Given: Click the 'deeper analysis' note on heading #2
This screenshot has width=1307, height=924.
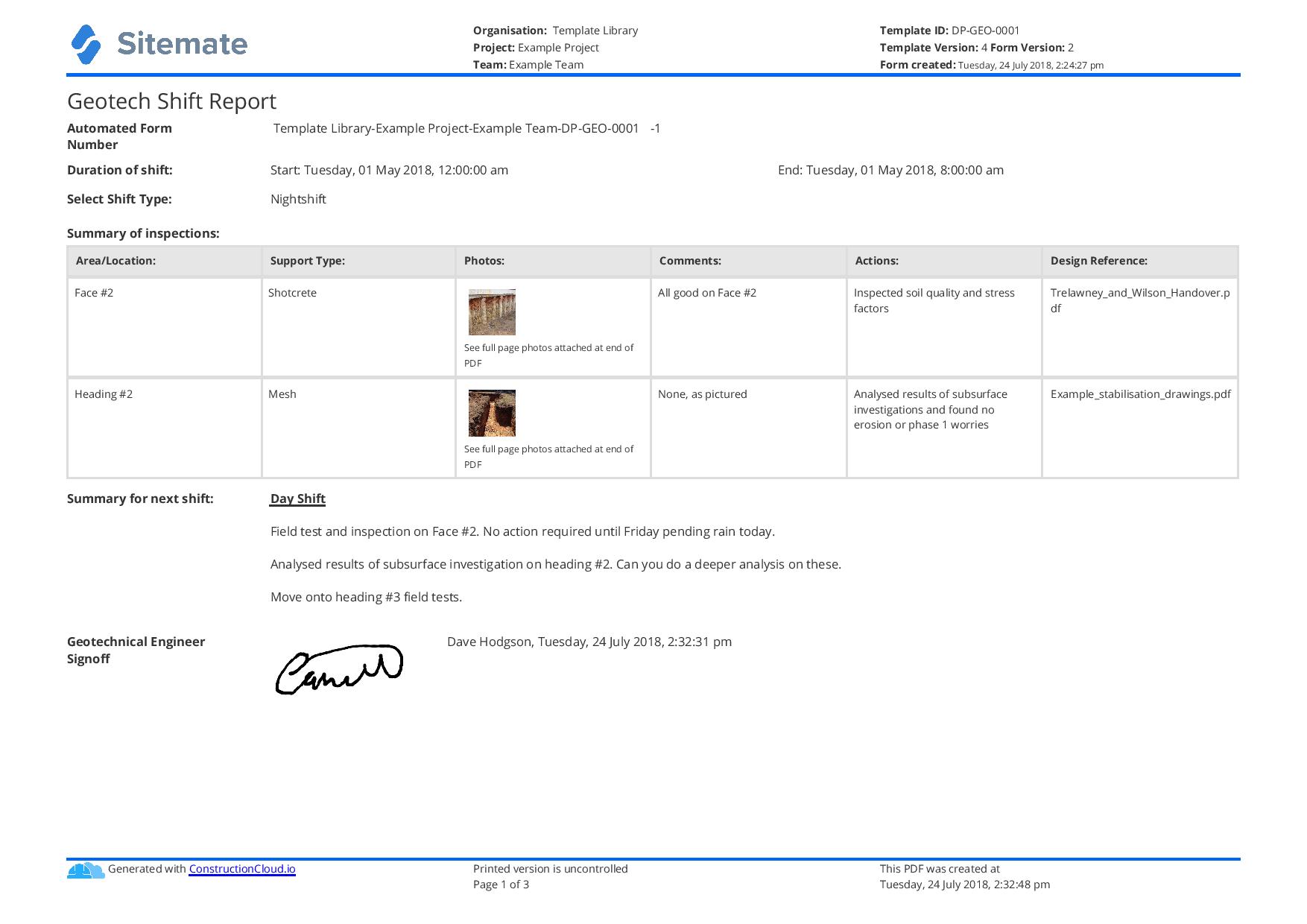Looking at the screenshot, I should pos(555,564).
